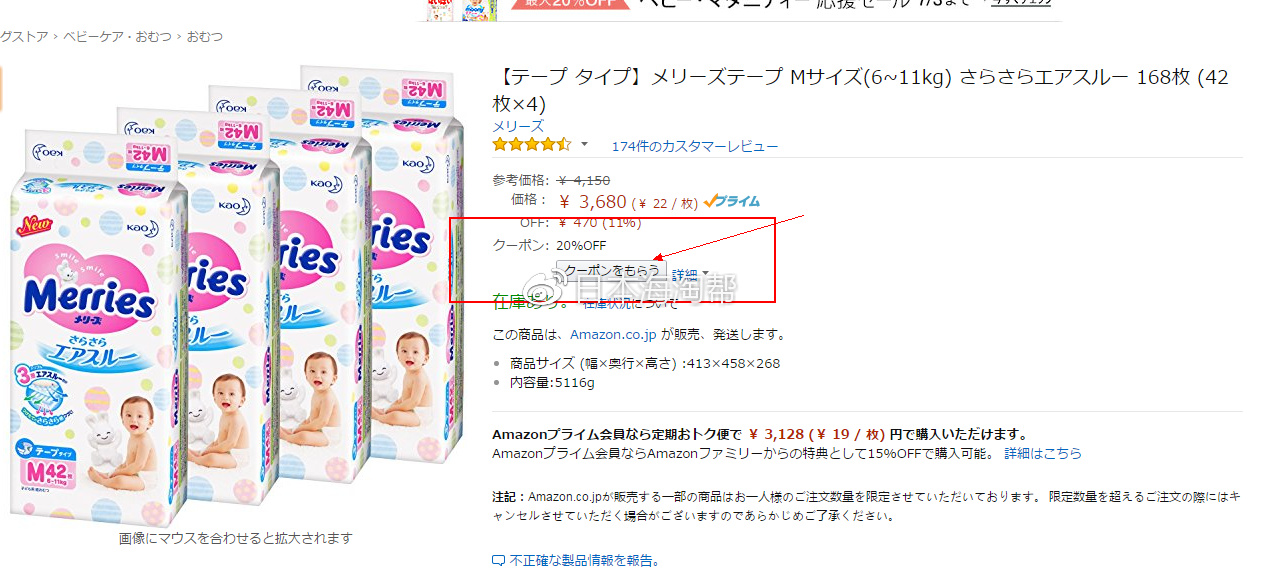Click the star rating icons
Viewport: 1263px width, 576px height.
click(532, 145)
